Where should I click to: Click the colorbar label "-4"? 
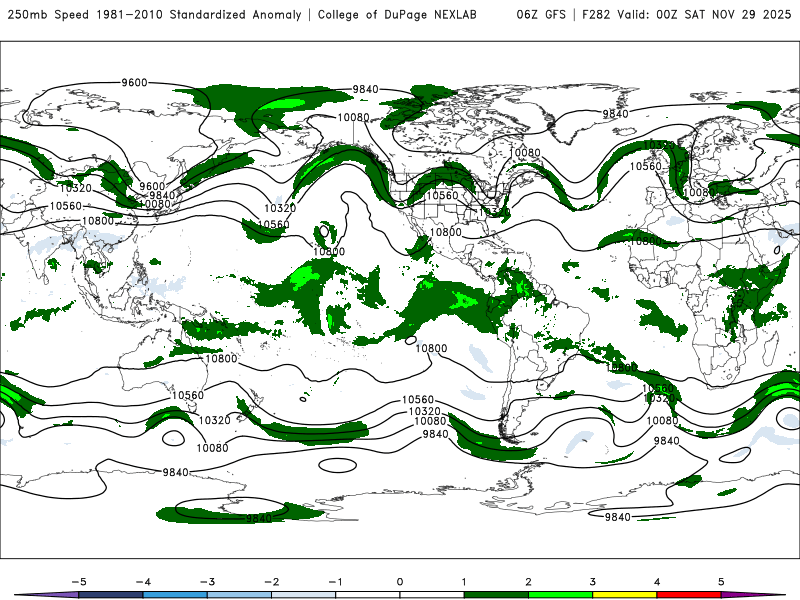[x=143, y=582]
